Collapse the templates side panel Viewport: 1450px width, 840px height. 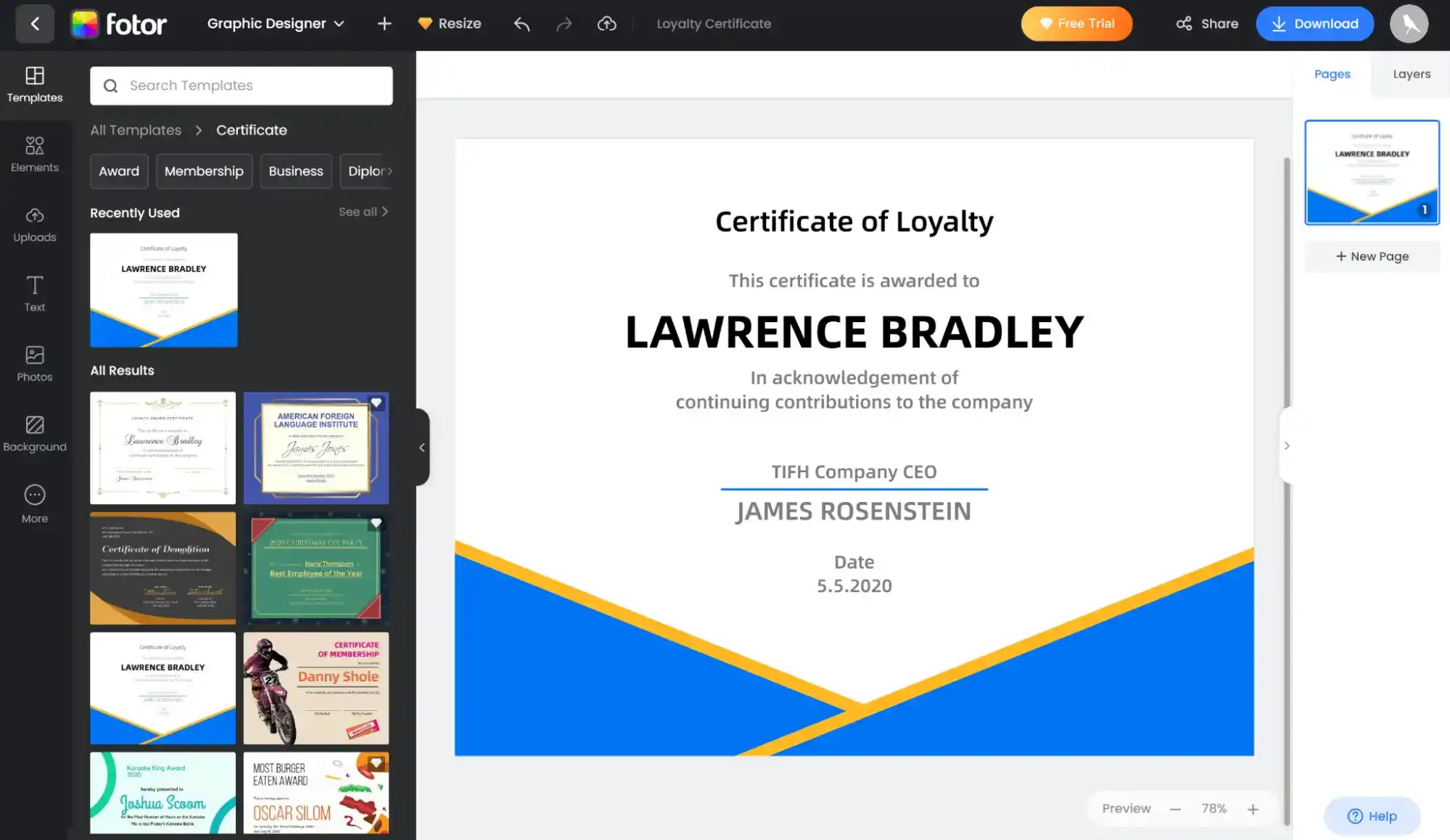coord(422,448)
